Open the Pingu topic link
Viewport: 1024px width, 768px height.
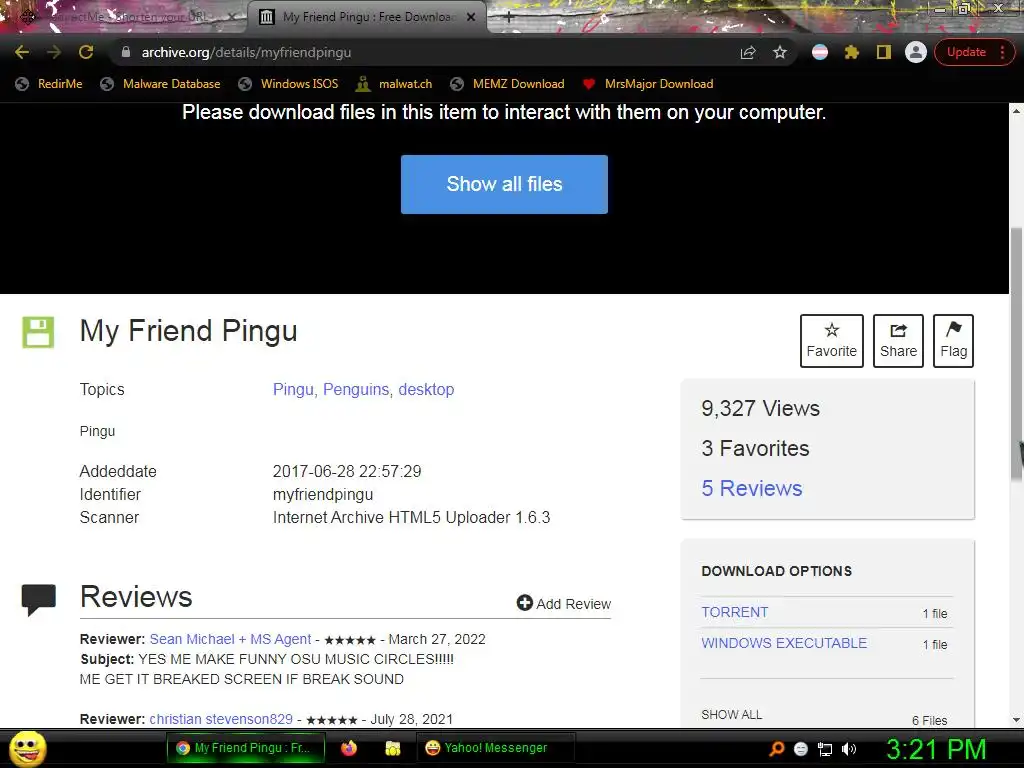293,389
